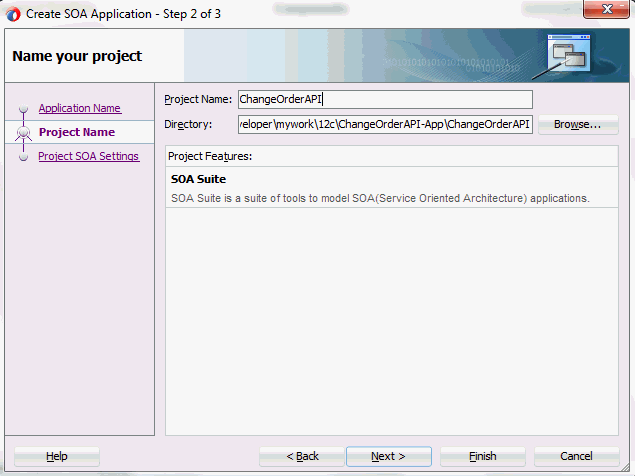The width and height of the screenshot is (635, 476).
Task: Click the Project Name field label
Action: tap(198, 99)
